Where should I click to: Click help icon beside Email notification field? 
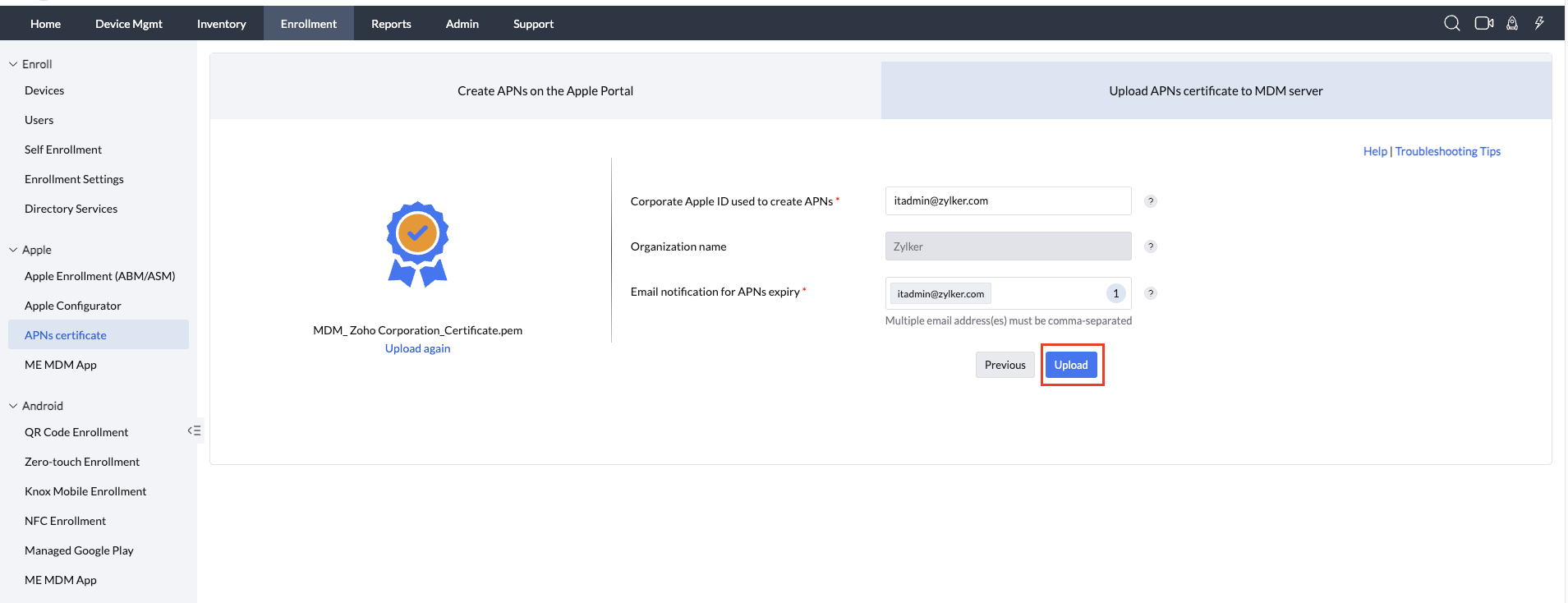point(1151,293)
